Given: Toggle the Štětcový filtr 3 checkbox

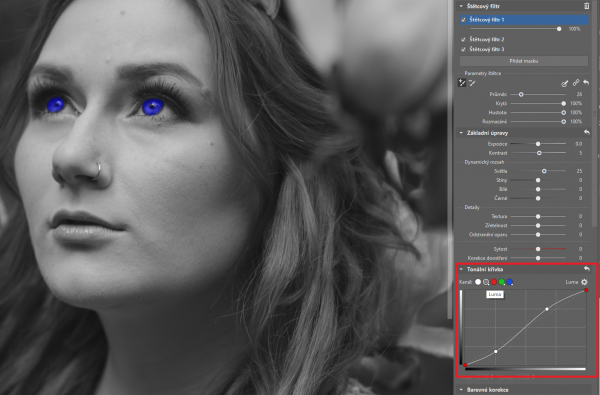Looking at the screenshot, I should pyautogui.click(x=463, y=49).
